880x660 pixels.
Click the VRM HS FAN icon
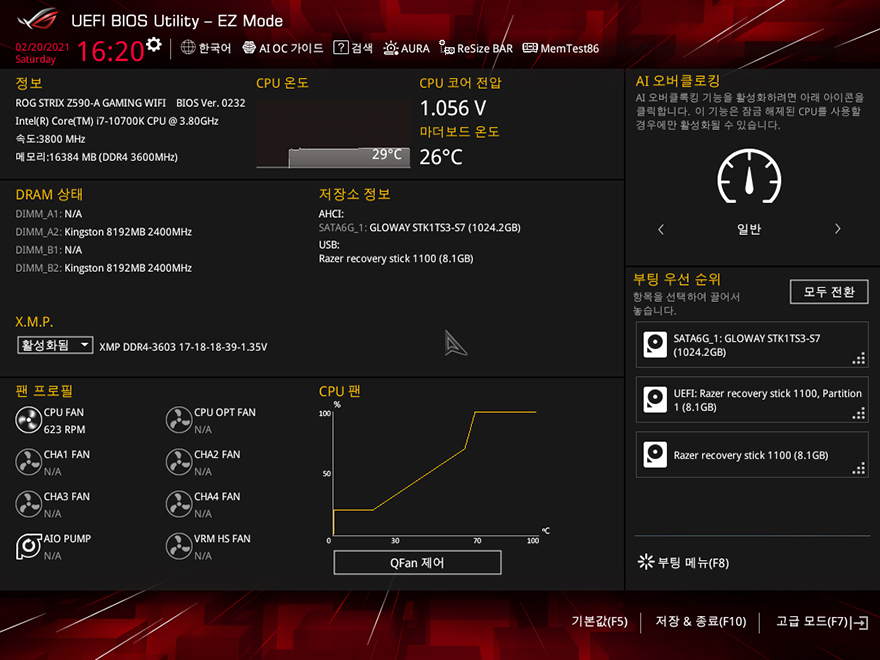tap(179, 546)
